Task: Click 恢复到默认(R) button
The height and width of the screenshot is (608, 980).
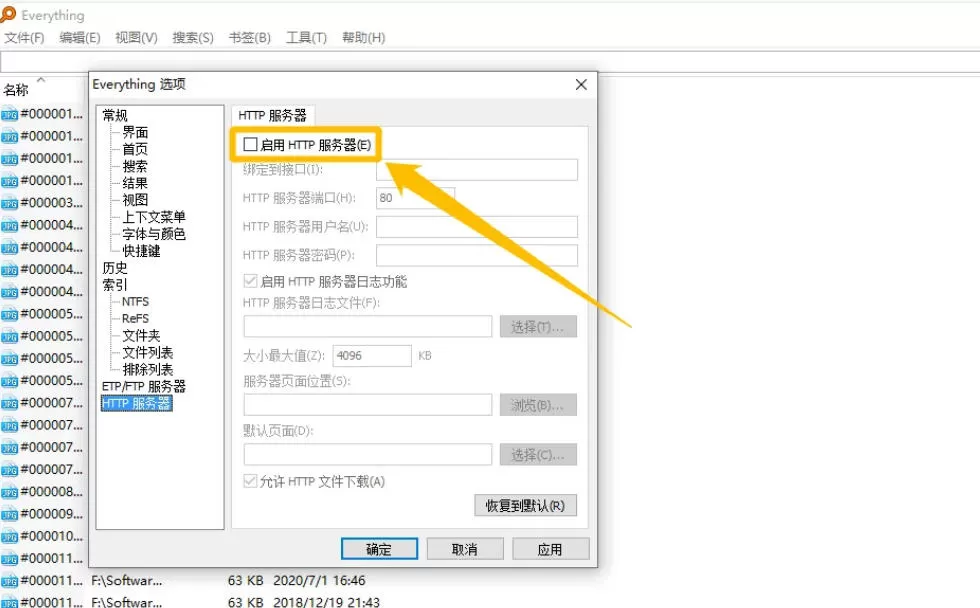Action: click(x=525, y=506)
